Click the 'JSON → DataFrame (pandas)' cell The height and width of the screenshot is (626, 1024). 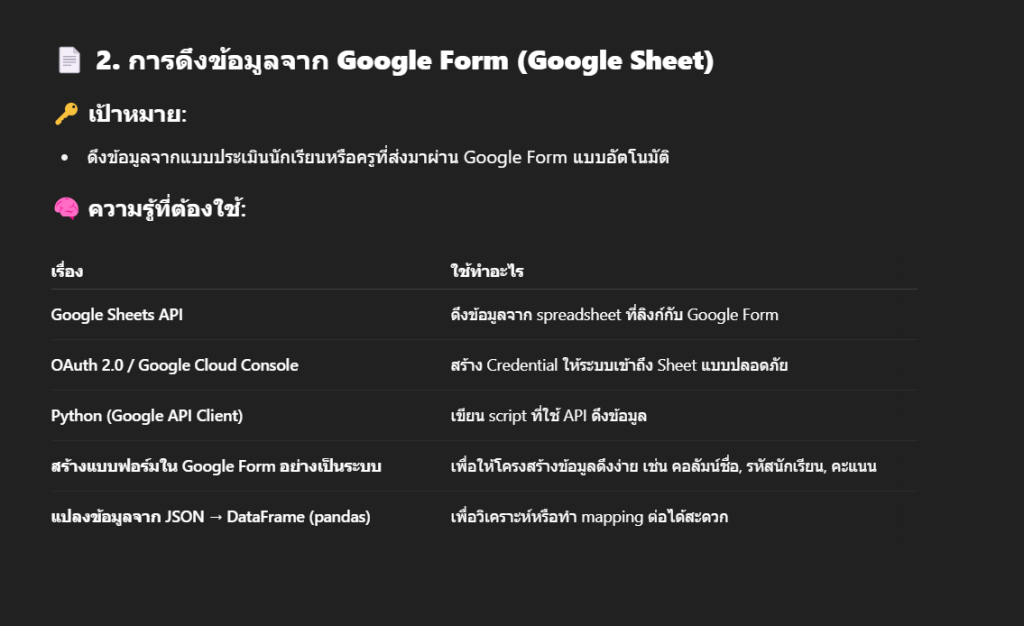[211, 517]
